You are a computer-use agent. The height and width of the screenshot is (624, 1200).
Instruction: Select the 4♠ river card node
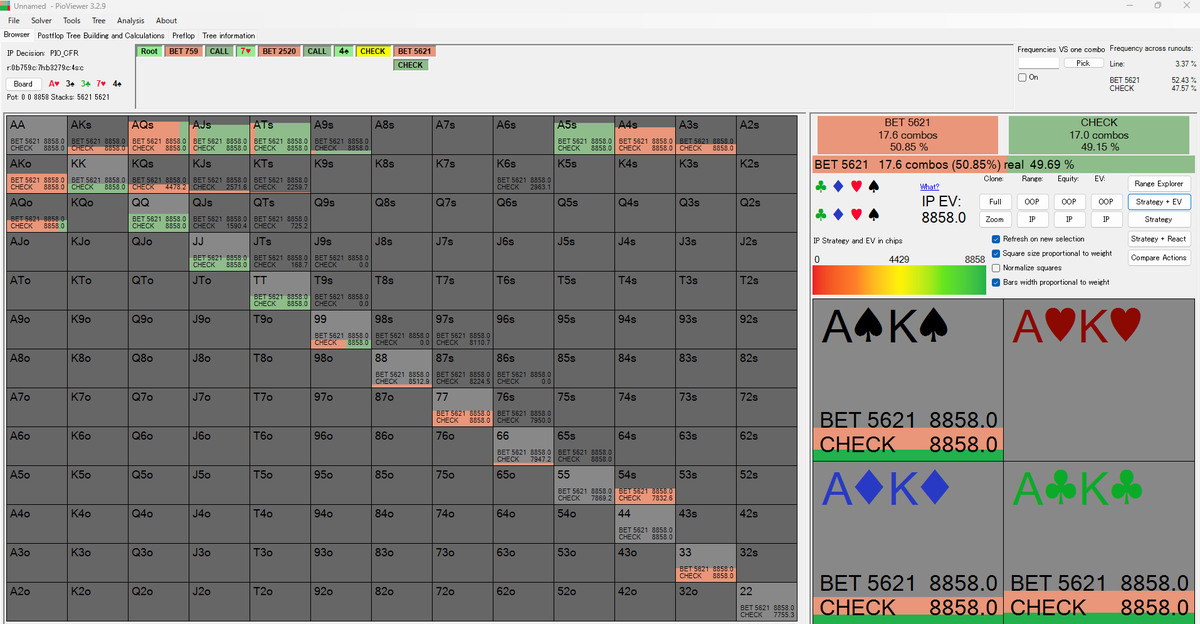343,51
